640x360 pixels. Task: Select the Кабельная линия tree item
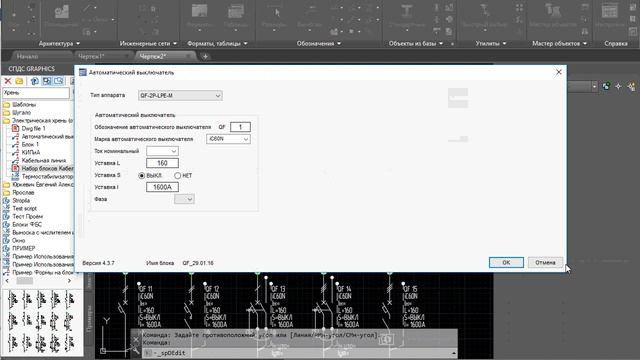coord(44,160)
